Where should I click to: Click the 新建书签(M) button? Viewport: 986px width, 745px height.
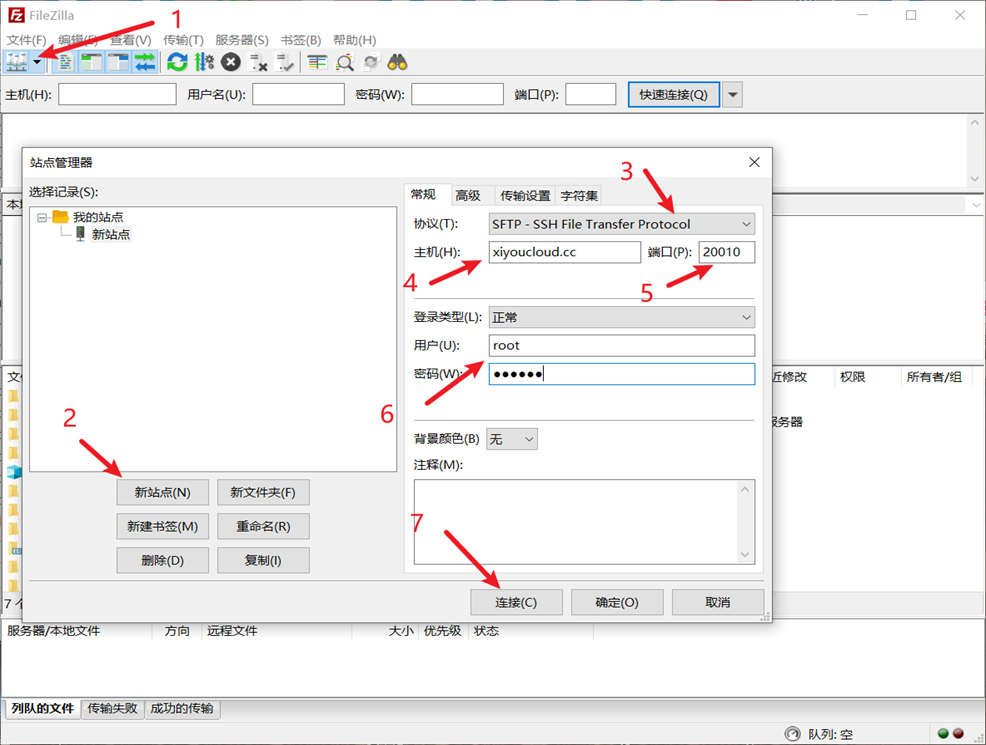click(162, 526)
